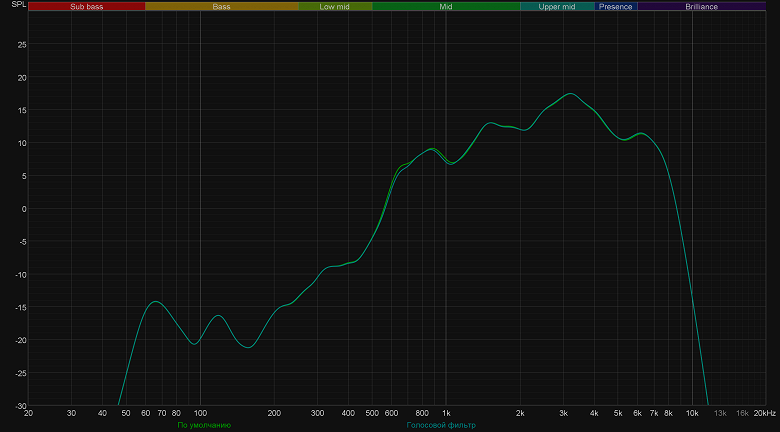Click the 10k frequency axis label
The image size is (780, 432).
[x=692, y=414]
